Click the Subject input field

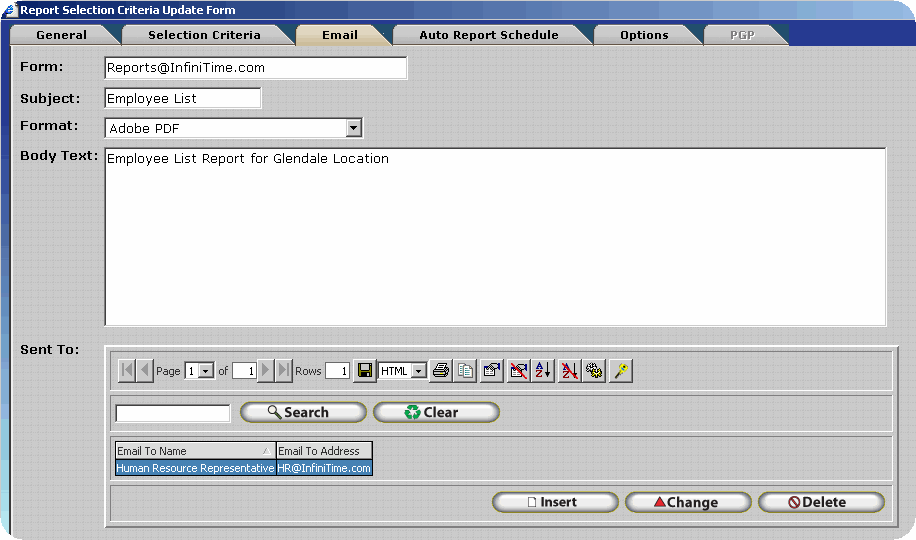tap(182, 98)
